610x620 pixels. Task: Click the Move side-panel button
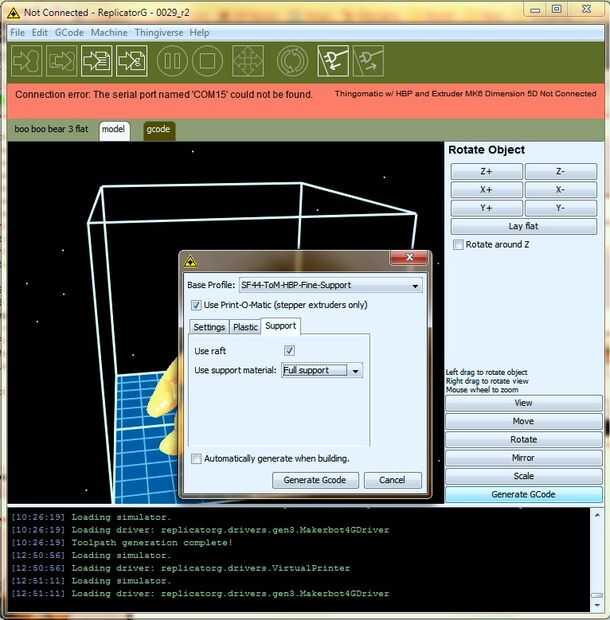tap(523, 421)
